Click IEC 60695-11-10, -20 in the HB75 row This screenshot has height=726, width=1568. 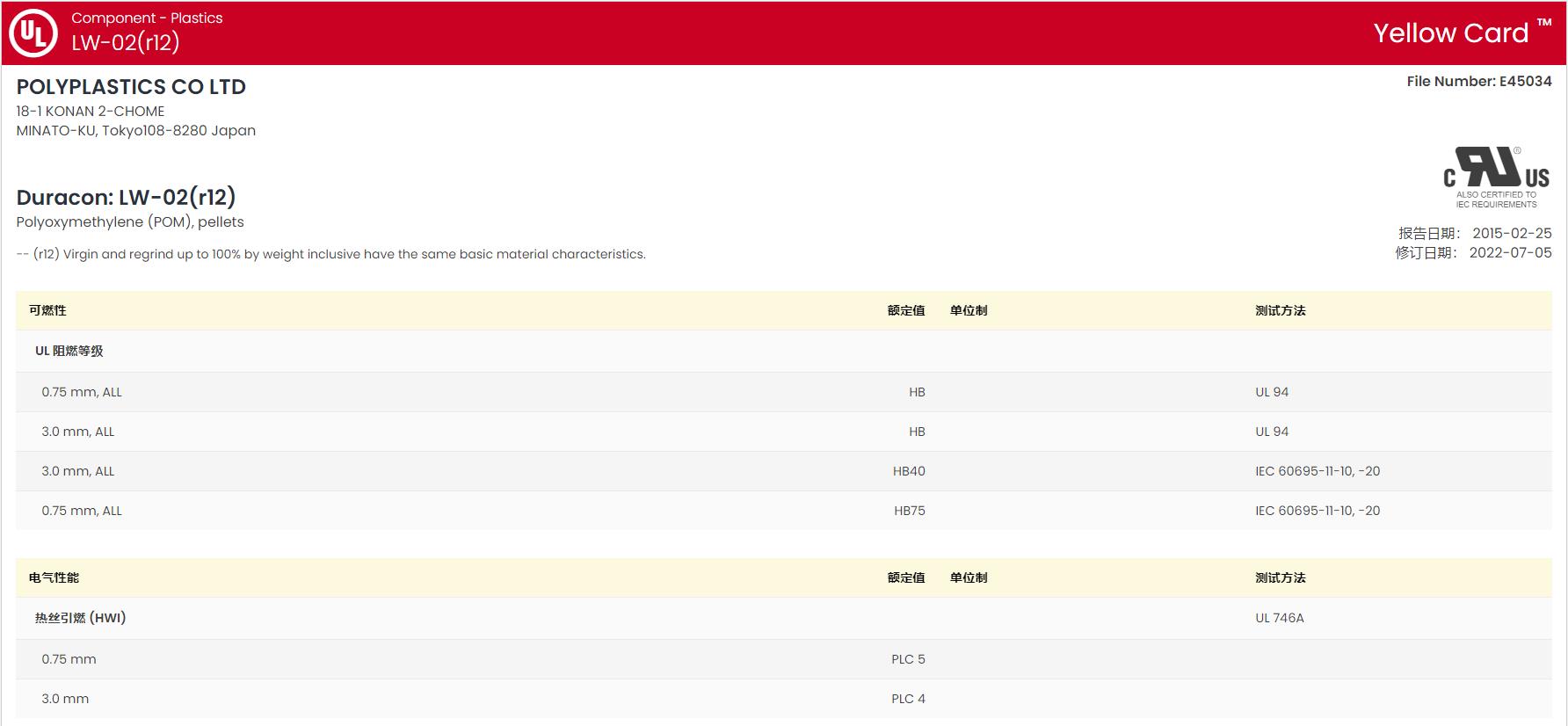point(1318,511)
